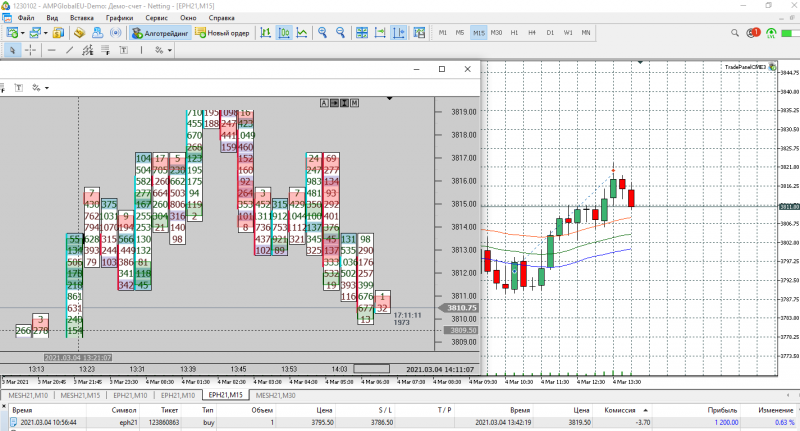Screen dimensions: 800x431
Task: Click the A button in cluster chart
Action: click(x=324, y=103)
